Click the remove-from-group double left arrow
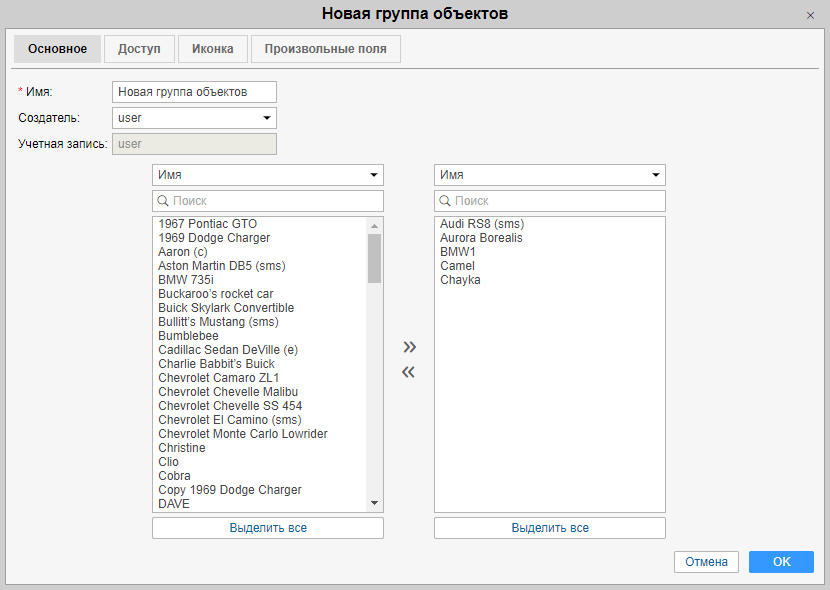Viewport: 830px width, 590px height. [409, 373]
